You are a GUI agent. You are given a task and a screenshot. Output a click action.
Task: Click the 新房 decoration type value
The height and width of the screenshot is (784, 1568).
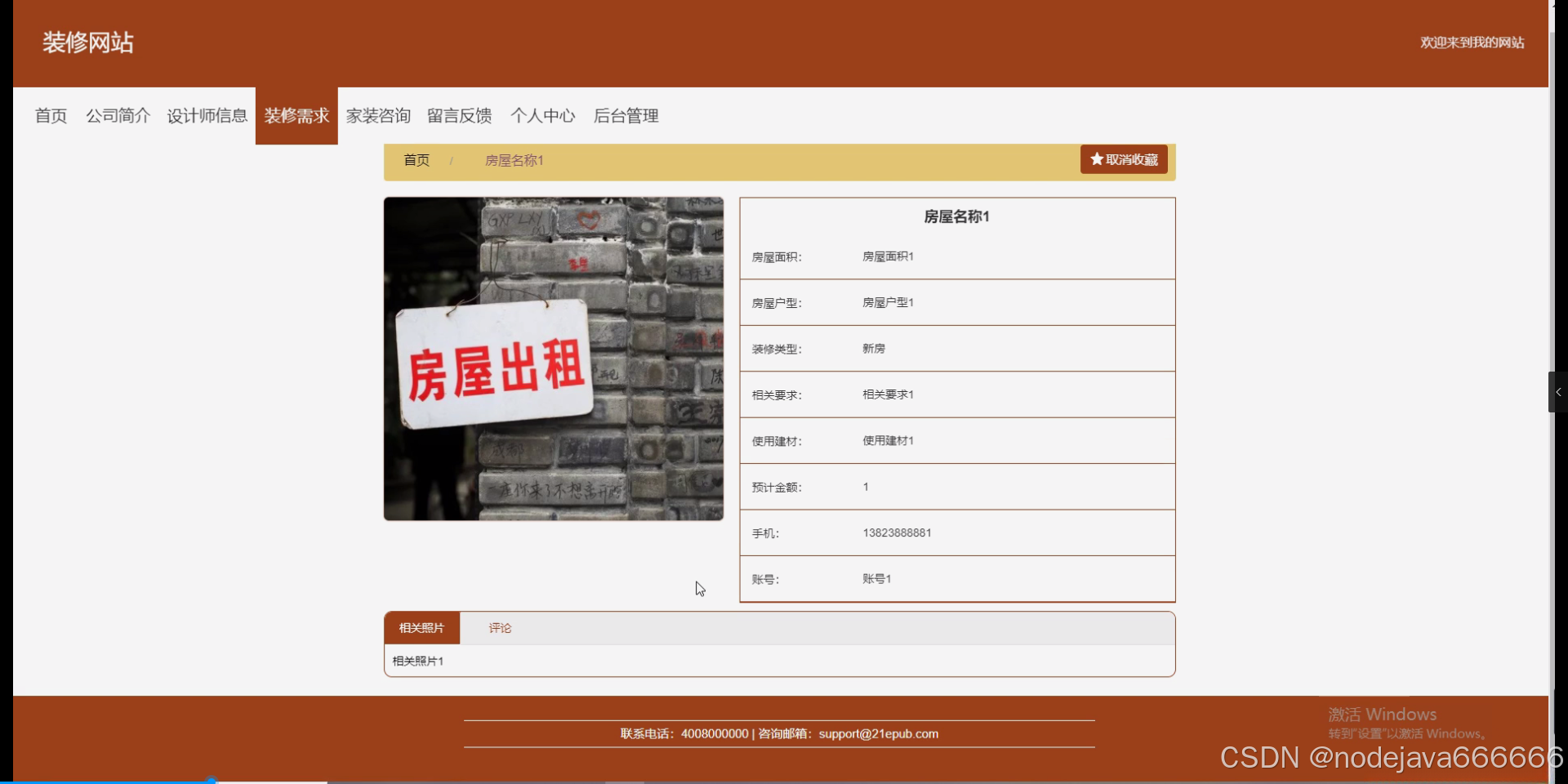tap(874, 349)
